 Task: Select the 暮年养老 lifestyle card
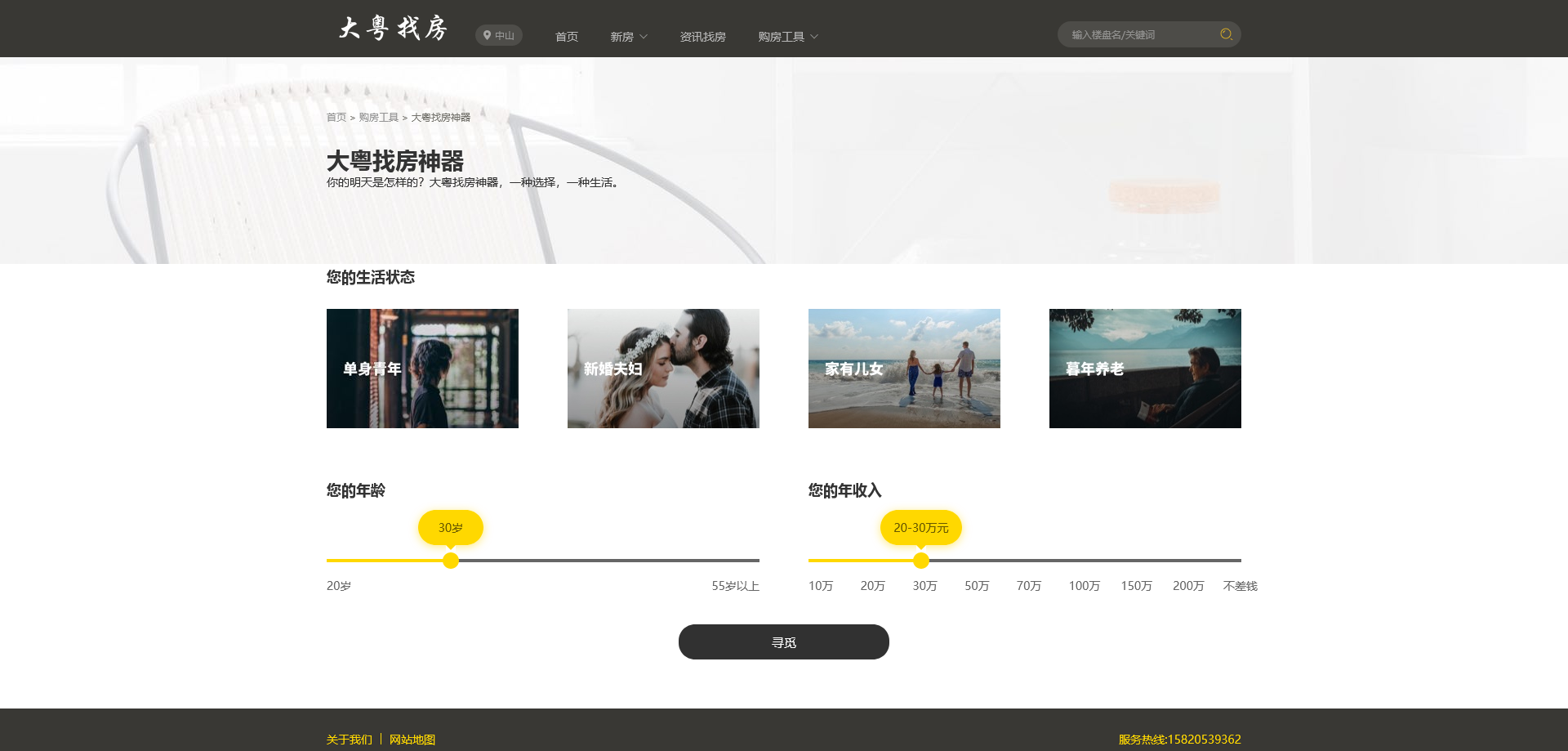click(1144, 368)
